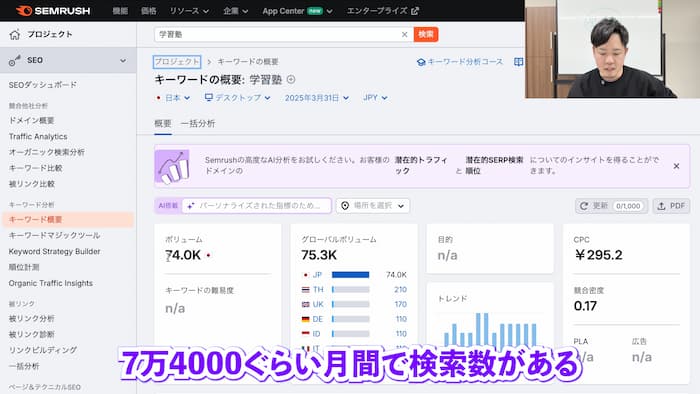The width and height of the screenshot is (700, 394).
Task: Open Keyword Strategy Builder in sidebar
Action: pos(54,252)
